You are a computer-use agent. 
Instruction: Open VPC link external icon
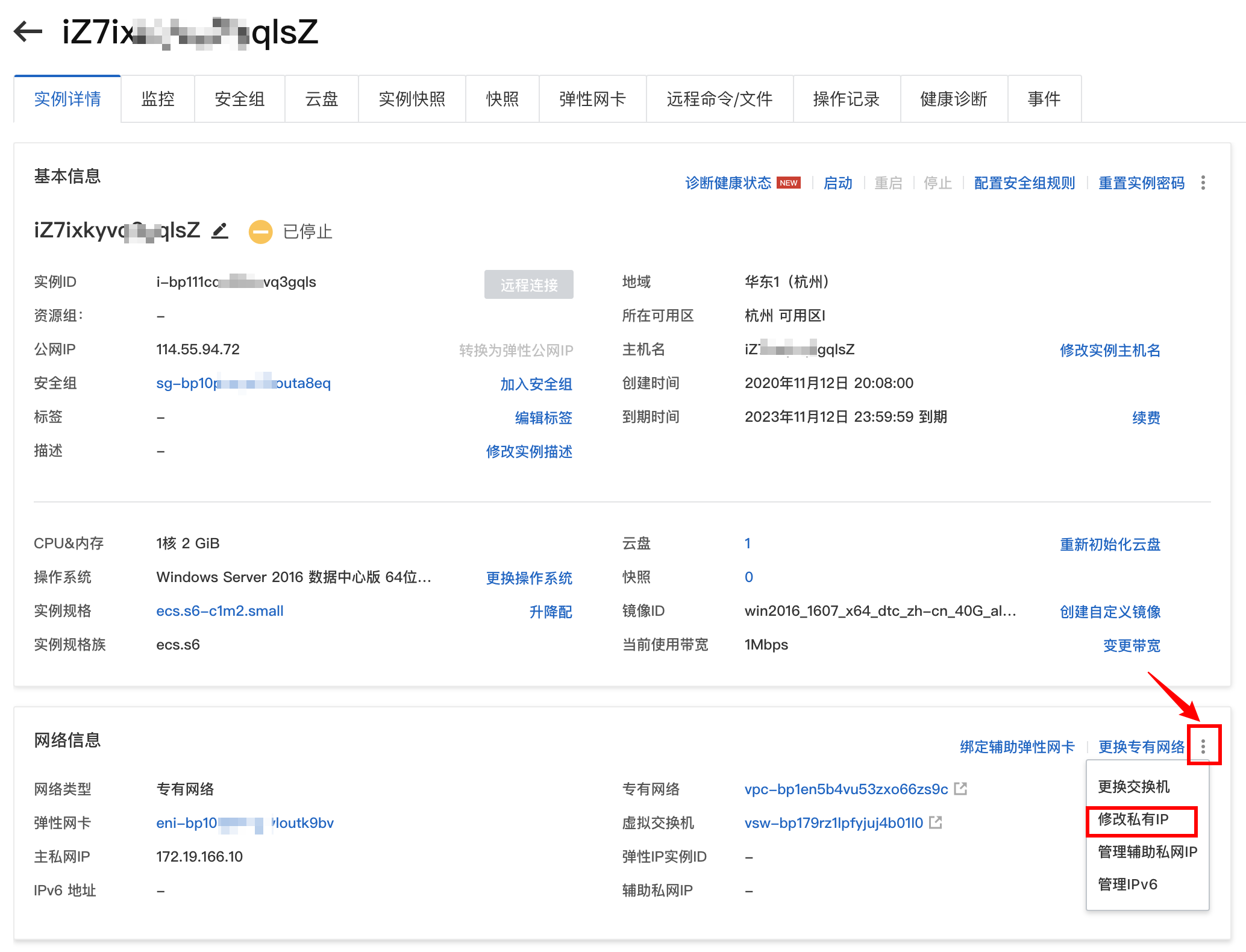[x=961, y=789]
